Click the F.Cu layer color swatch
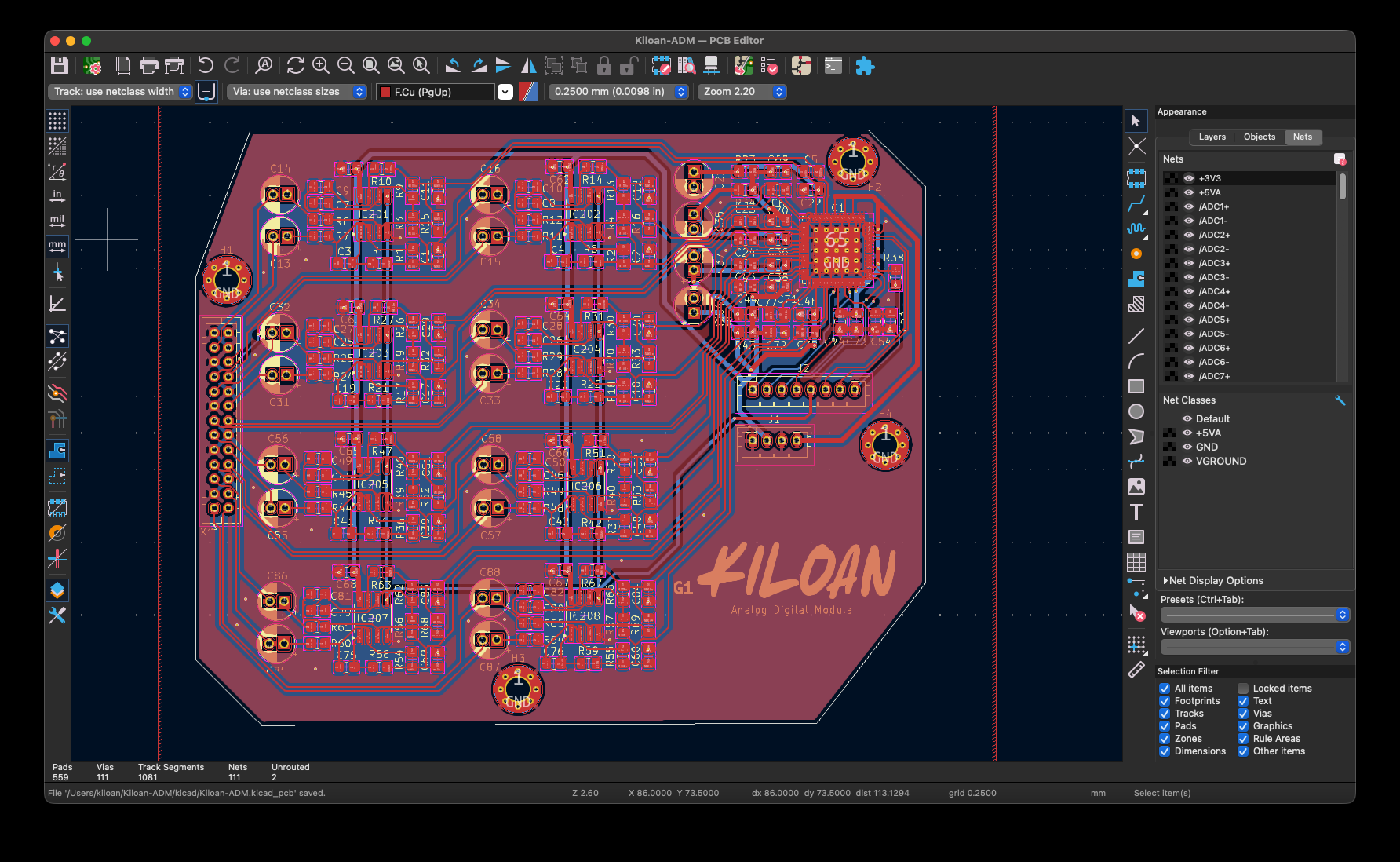1400x862 pixels. point(385,92)
